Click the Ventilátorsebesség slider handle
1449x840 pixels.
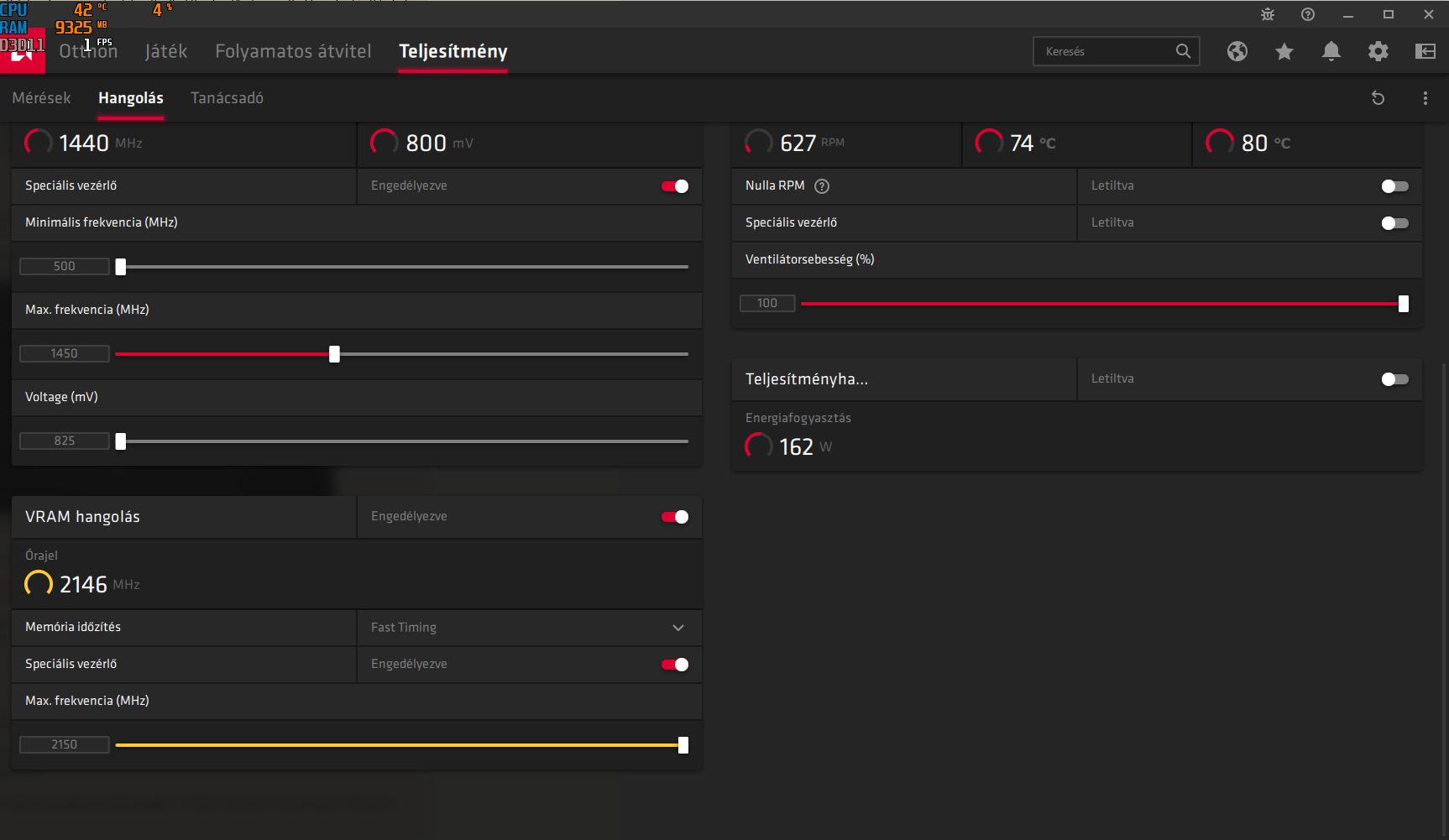(1403, 304)
